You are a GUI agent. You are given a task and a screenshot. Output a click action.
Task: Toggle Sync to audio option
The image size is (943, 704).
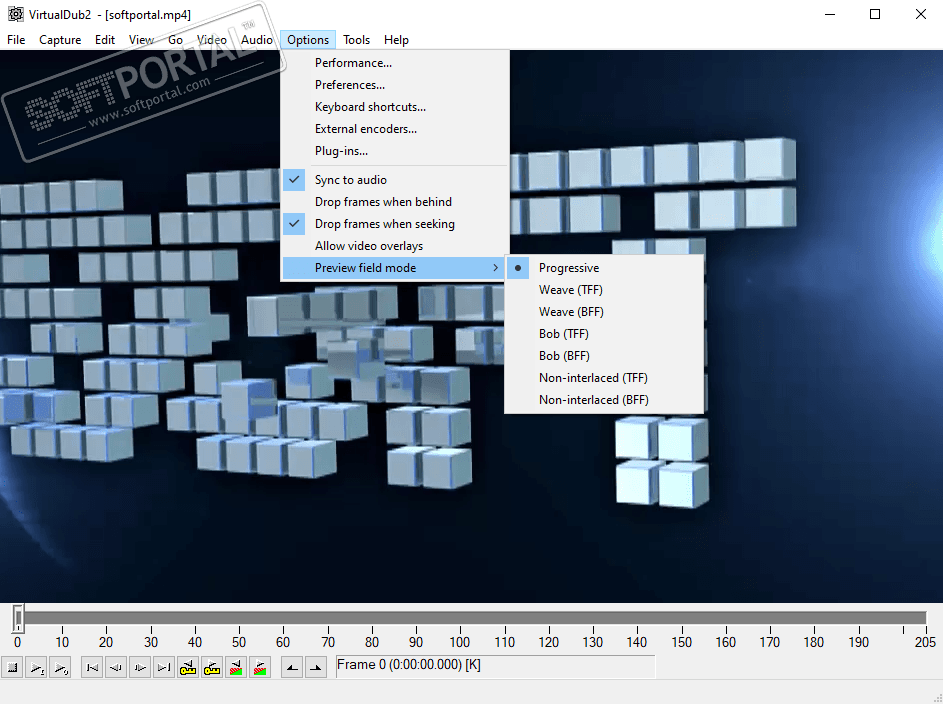[x=395, y=180]
